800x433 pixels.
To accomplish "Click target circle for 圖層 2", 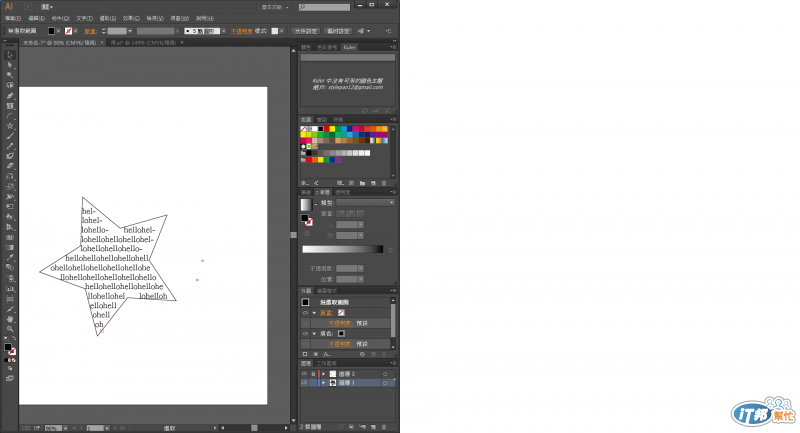I will pyautogui.click(x=385, y=374).
